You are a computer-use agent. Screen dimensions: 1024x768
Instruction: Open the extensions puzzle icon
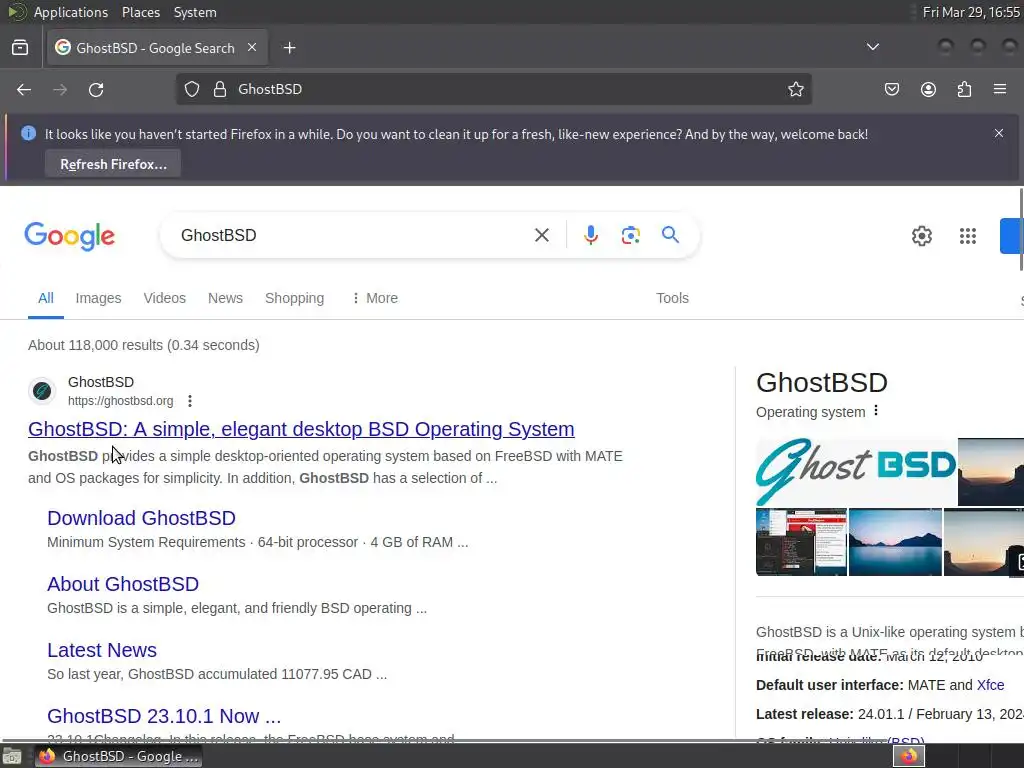(964, 89)
